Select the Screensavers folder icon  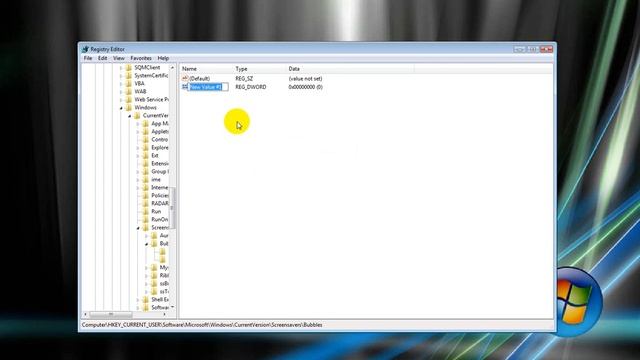146,227
